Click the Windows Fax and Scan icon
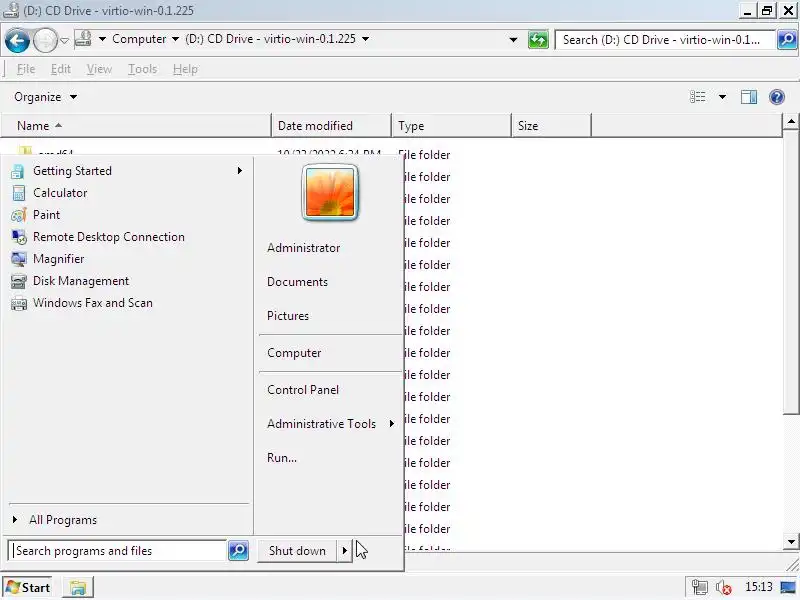The height and width of the screenshot is (600, 800). [18, 303]
